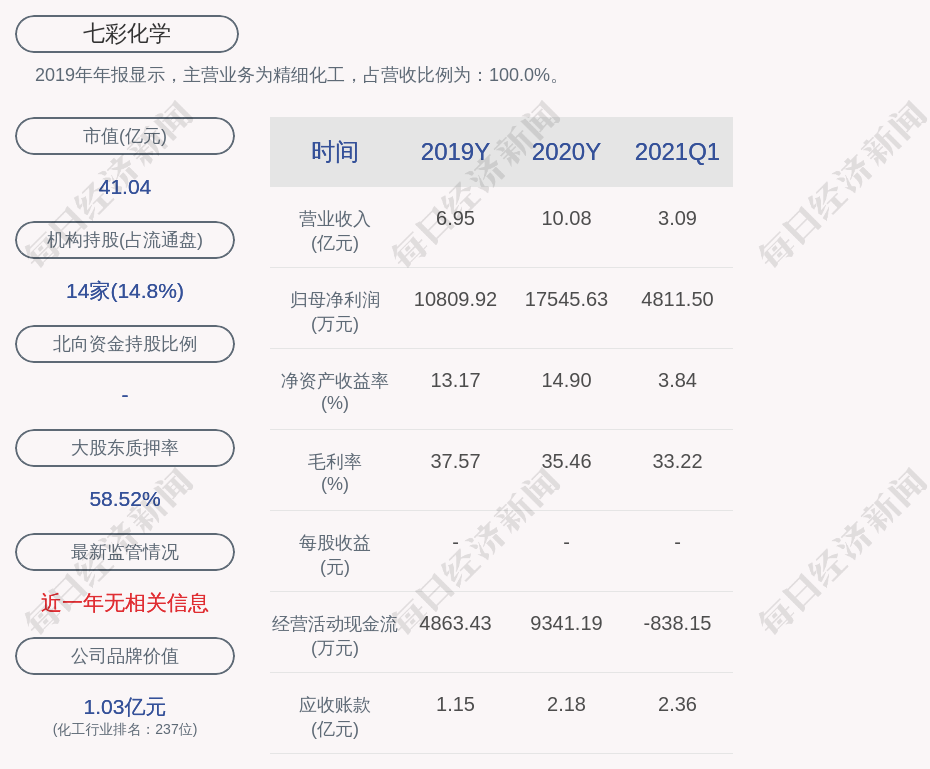930x769 pixels.
Task: Click the 2019年年报显示 description sentence
Action: click(297, 75)
